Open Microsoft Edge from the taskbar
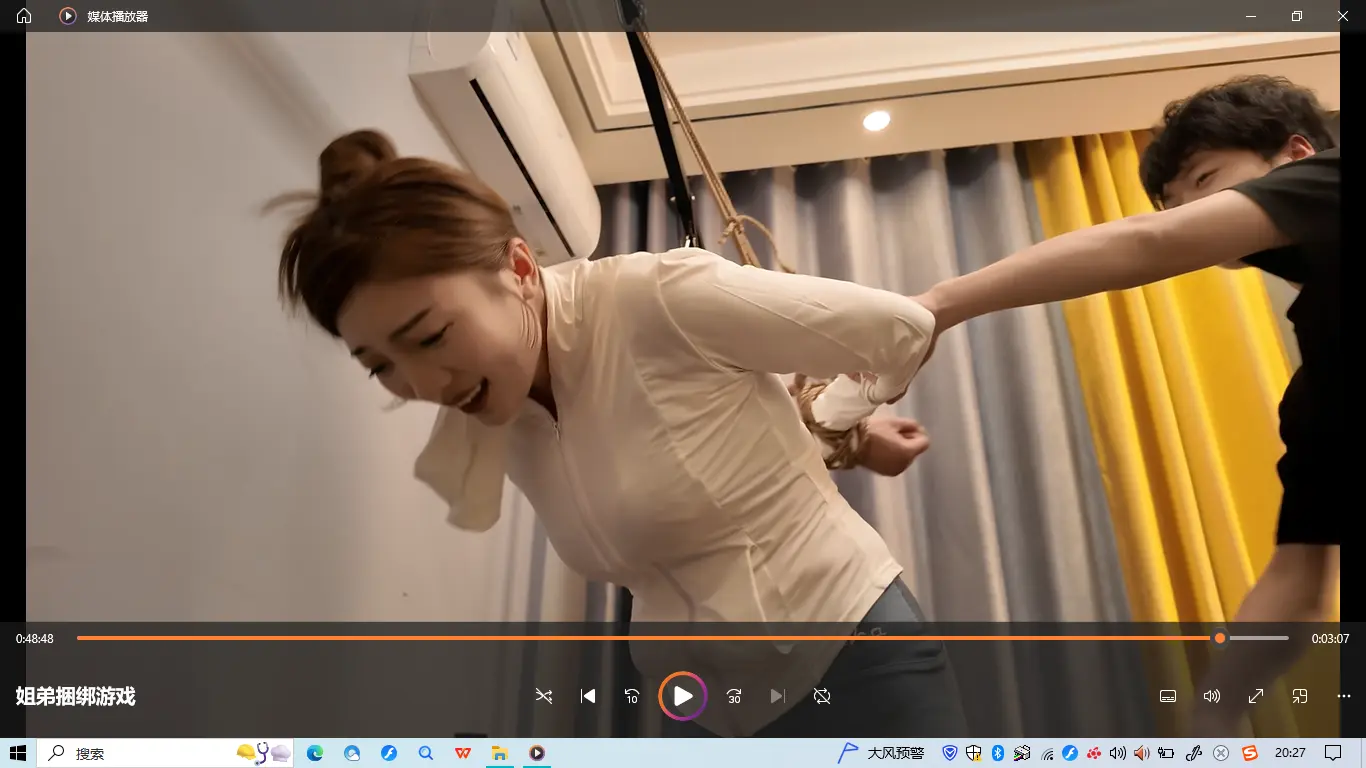The height and width of the screenshot is (768, 1366). 315,753
